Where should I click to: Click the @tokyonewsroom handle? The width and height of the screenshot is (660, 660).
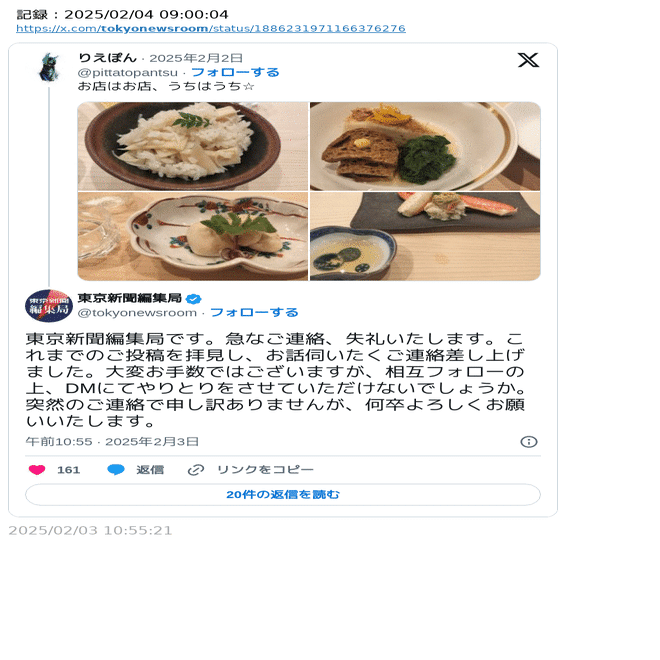137,313
